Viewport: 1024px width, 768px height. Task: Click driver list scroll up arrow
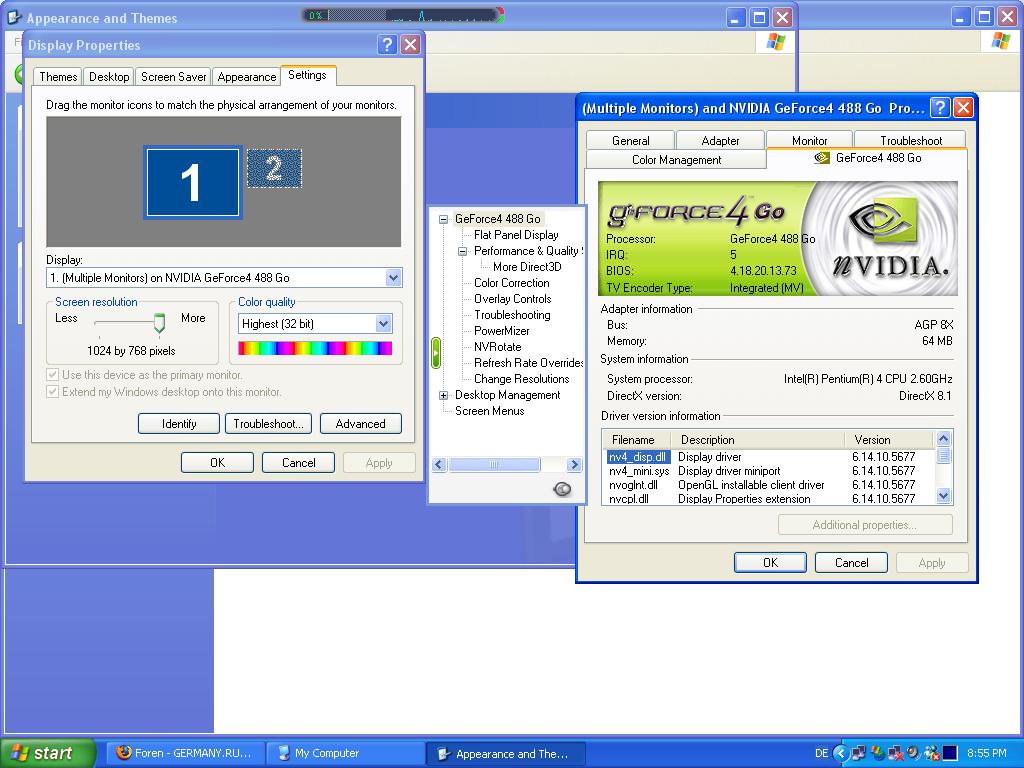point(944,438)
